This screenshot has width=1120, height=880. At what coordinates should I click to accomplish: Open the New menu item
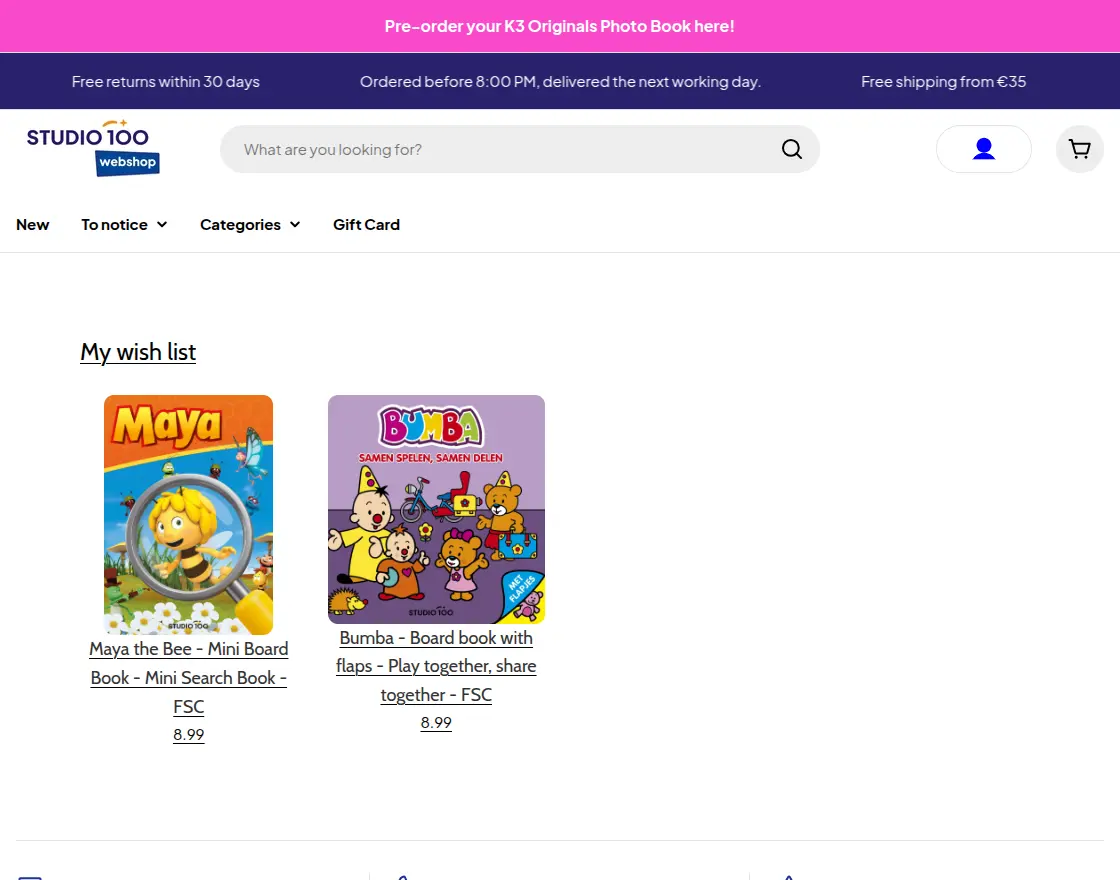(x=33, y=224)
